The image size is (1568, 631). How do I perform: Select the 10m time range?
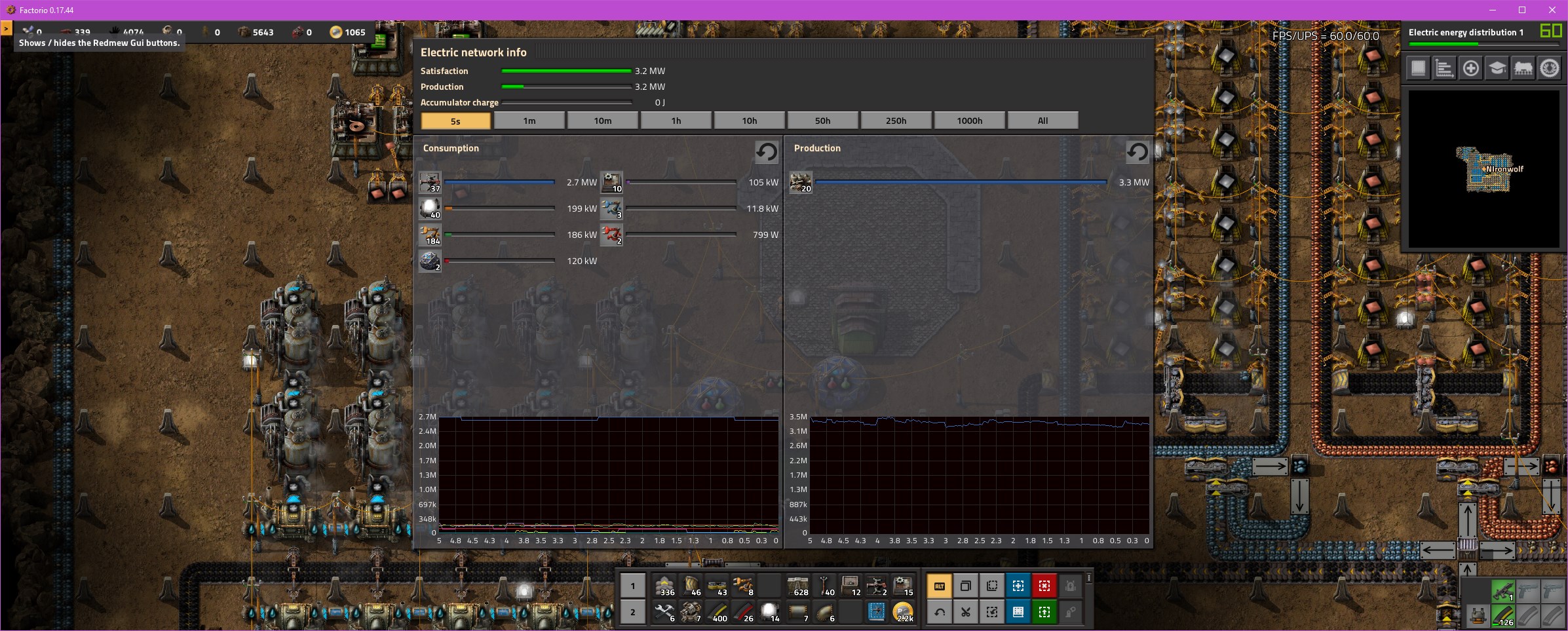[x=602, y=121]
